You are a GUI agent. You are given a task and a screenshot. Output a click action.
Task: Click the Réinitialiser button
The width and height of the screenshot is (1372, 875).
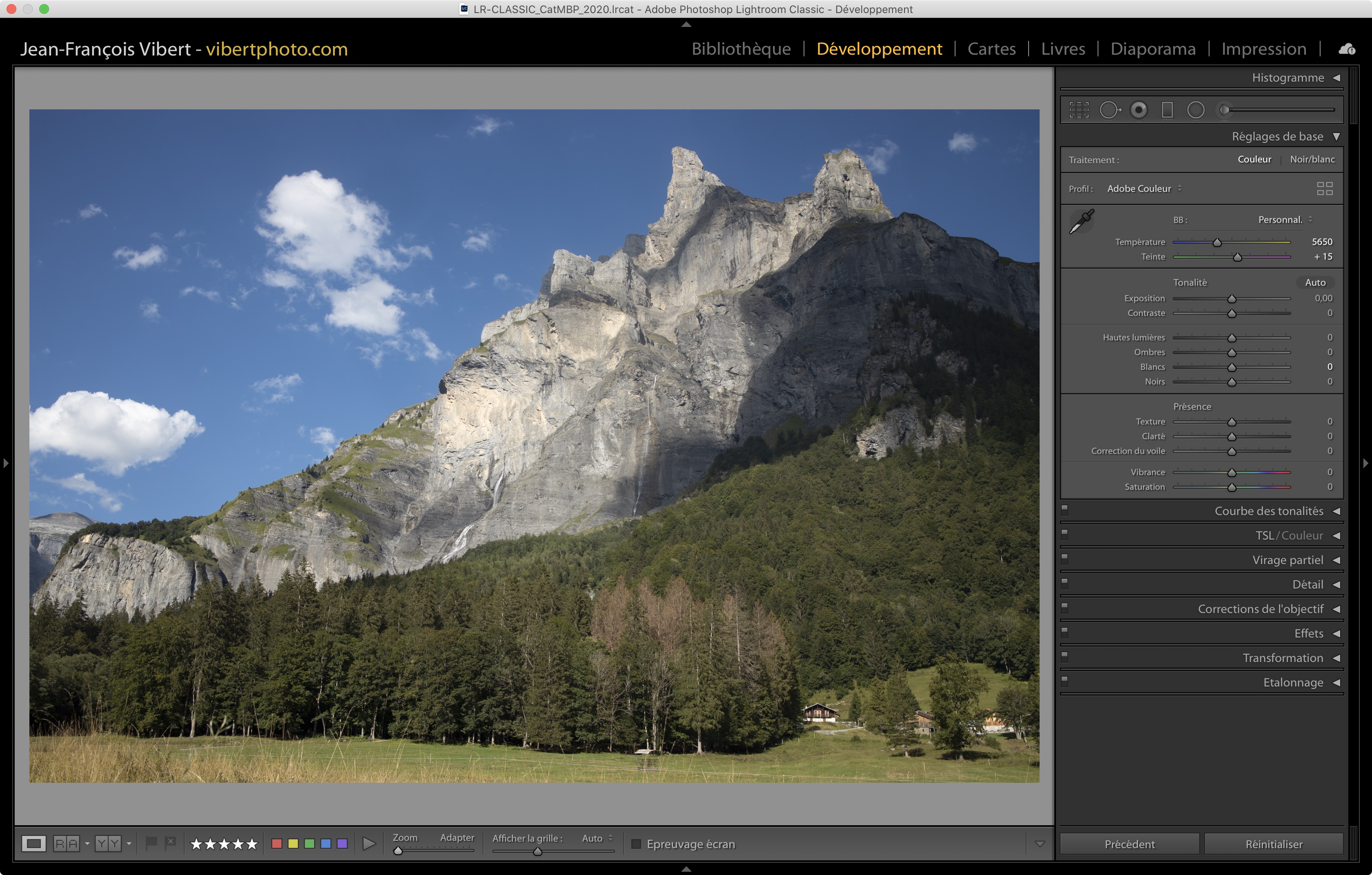click(x=1274, y=844)
